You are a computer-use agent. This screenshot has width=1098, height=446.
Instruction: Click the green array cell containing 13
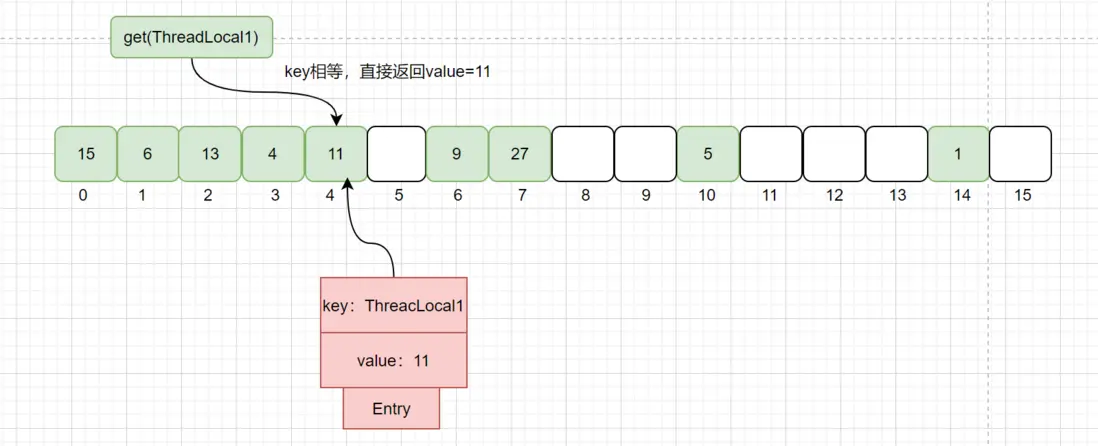click(x=210, y=154)
